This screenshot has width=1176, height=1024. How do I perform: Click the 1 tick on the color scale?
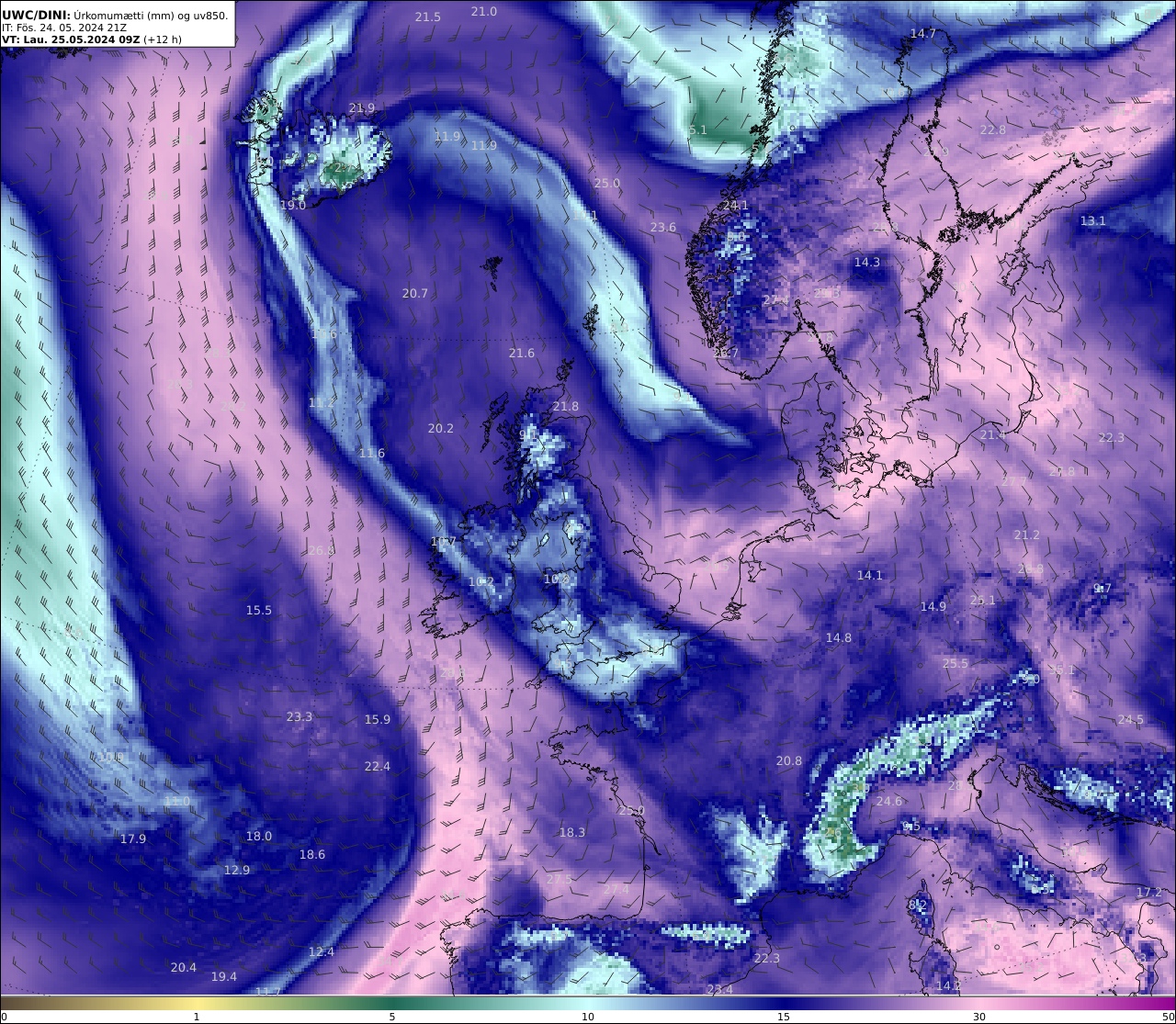click(x=197, y=1017)
